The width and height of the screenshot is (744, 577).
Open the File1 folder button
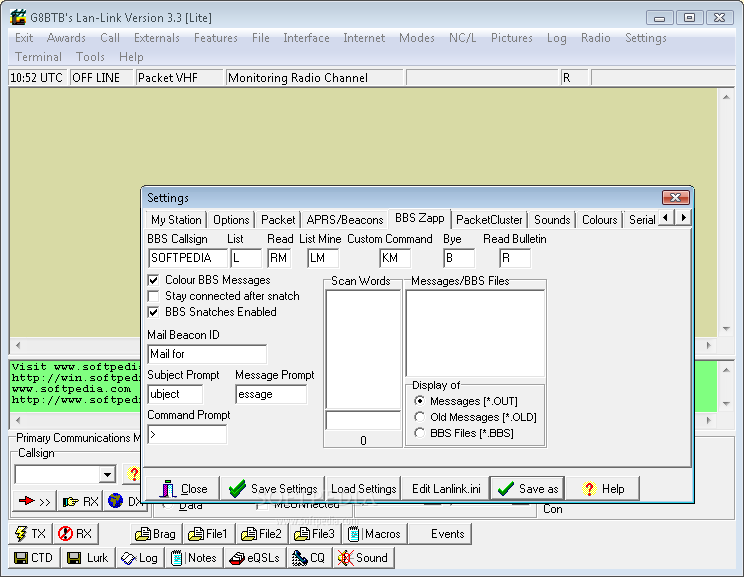208,534
